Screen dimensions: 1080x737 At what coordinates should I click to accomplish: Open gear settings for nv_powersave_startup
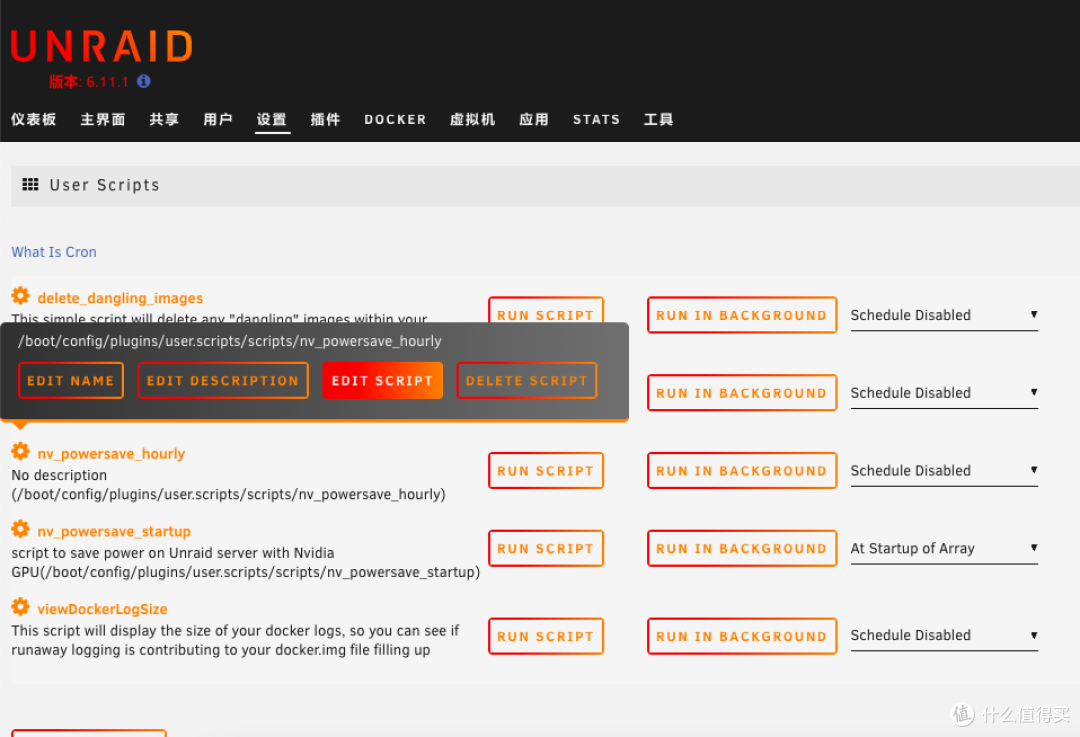point(20,530)
